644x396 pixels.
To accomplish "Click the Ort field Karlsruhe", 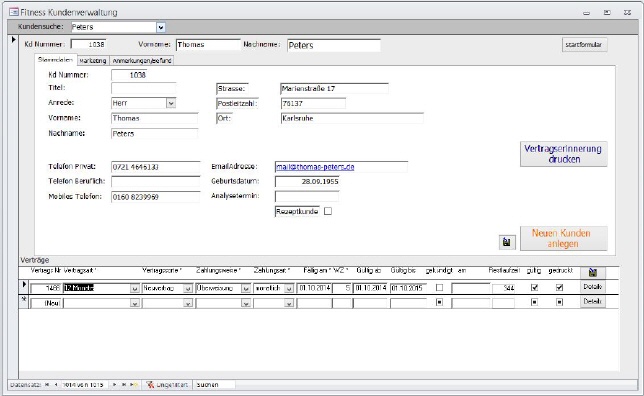I will click(352, 118).
